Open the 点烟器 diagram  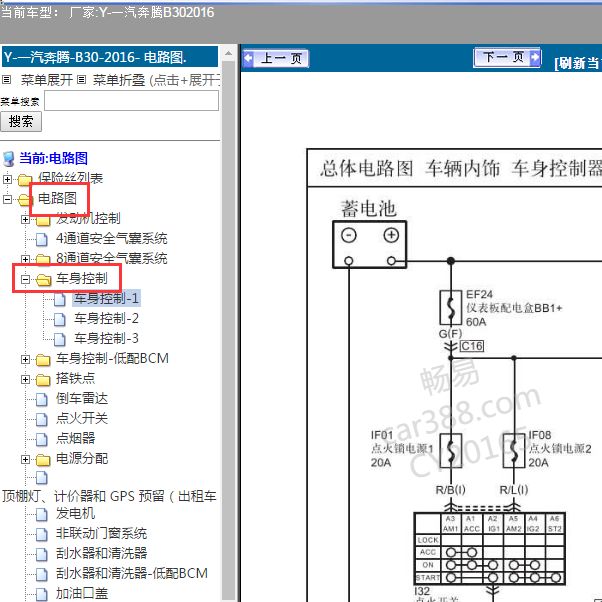pyautogui.click(x=75, y=438)
